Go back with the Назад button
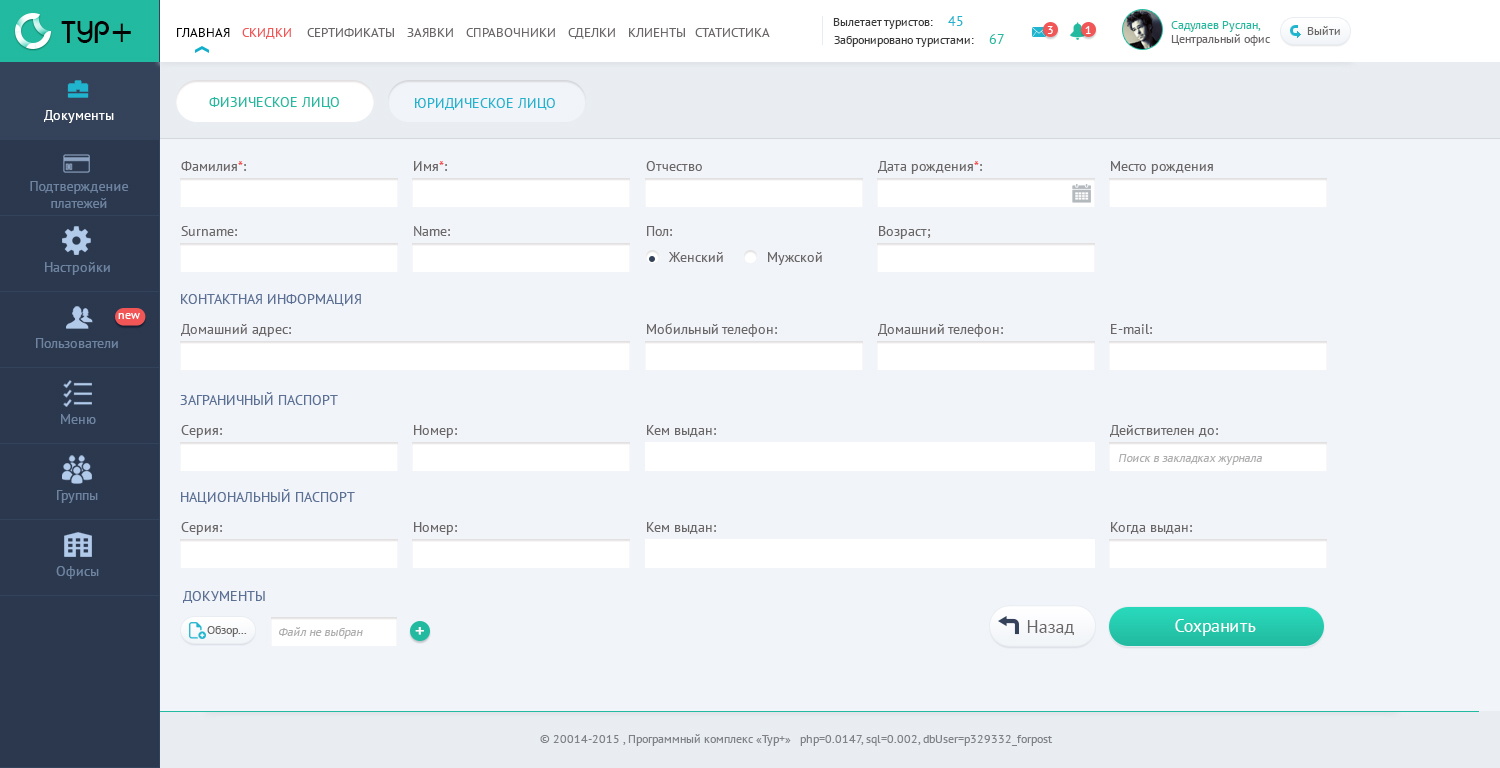Screen dimensions: 1500x768 pyautogui.click(x=1042, y=626)
